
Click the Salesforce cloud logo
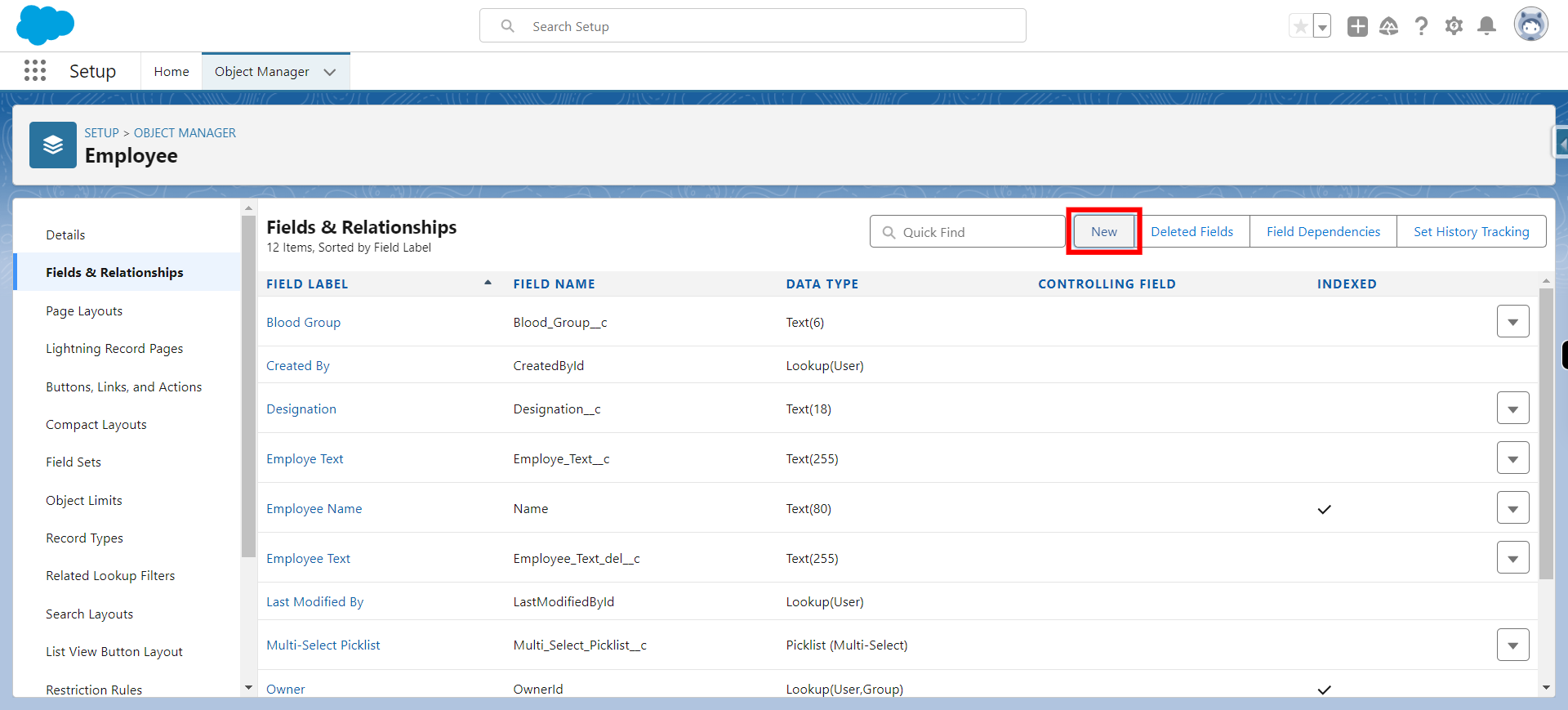click(x=45, y=25)
